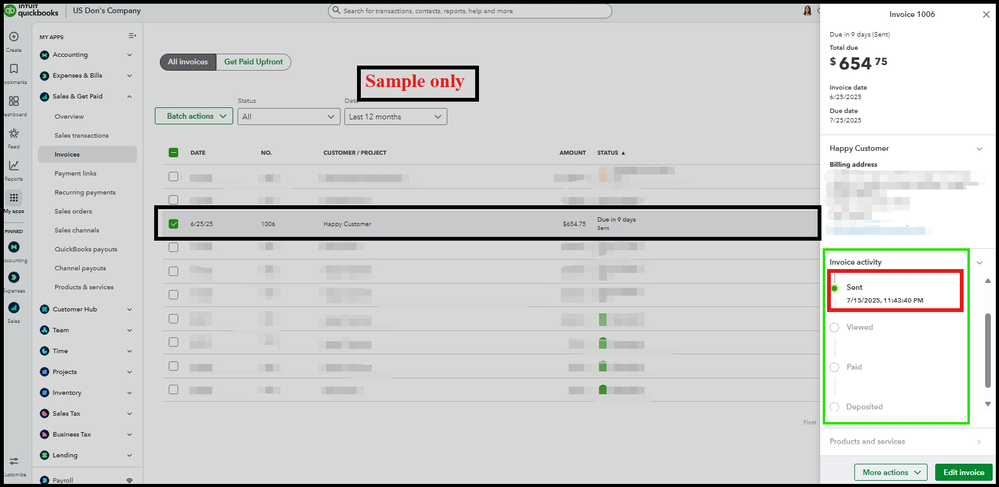Open the Status filter set to All

[x=289, y=117]
